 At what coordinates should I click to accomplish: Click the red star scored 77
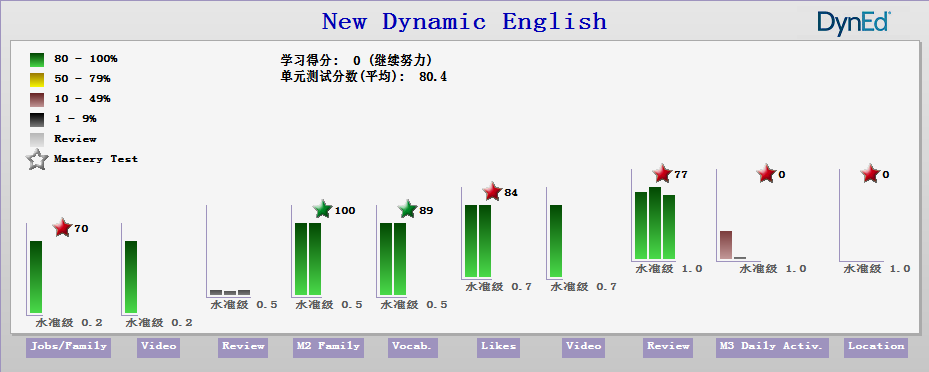[x=662, y=174]
